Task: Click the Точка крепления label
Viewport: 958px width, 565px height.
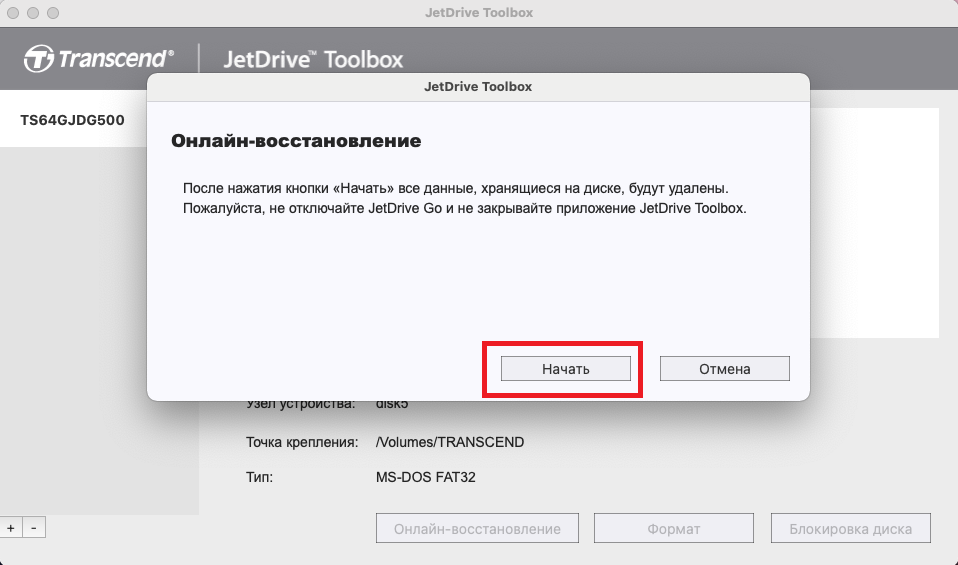Action: coord(302,442)
